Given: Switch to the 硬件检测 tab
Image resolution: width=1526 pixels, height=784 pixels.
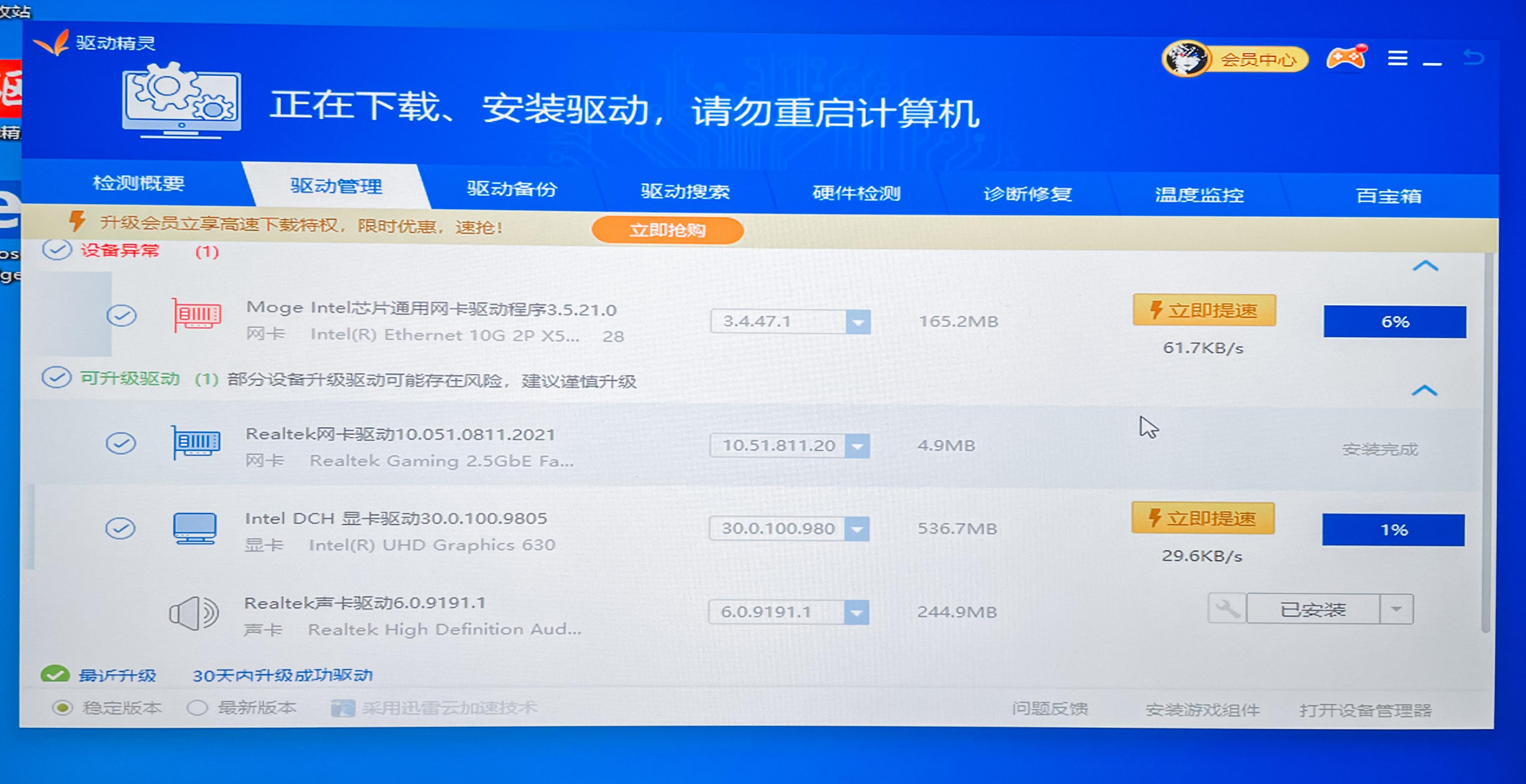Looking at the screenshot, I should [857, 193].
